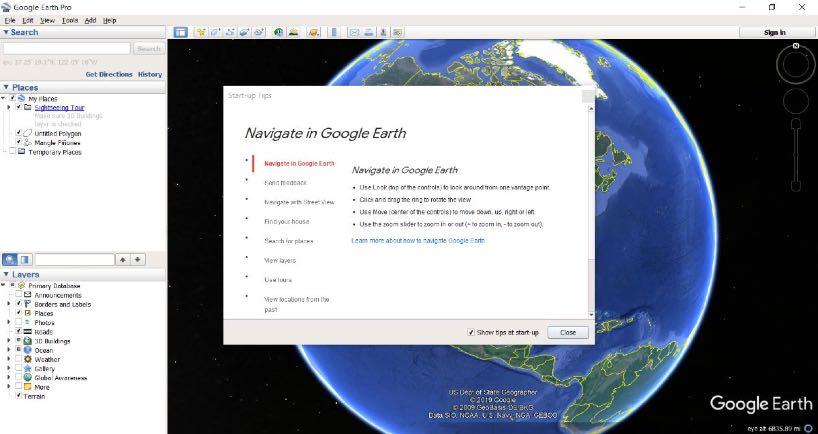Toggle the My Places checkbox
Image resolution: width=818 pixels, height=434 pixels.
click(13, 98)
